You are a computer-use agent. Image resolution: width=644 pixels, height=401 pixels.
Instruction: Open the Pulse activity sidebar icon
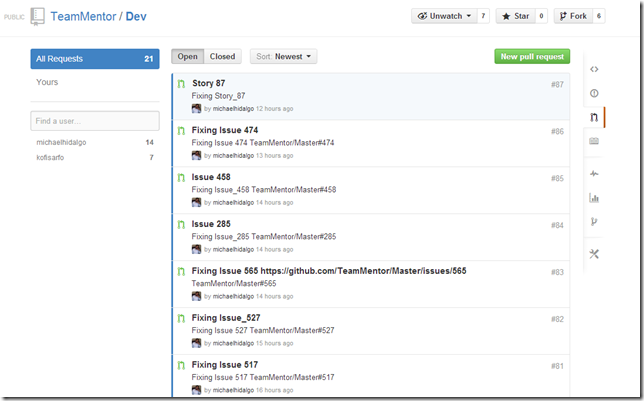(x=594, y=173)
